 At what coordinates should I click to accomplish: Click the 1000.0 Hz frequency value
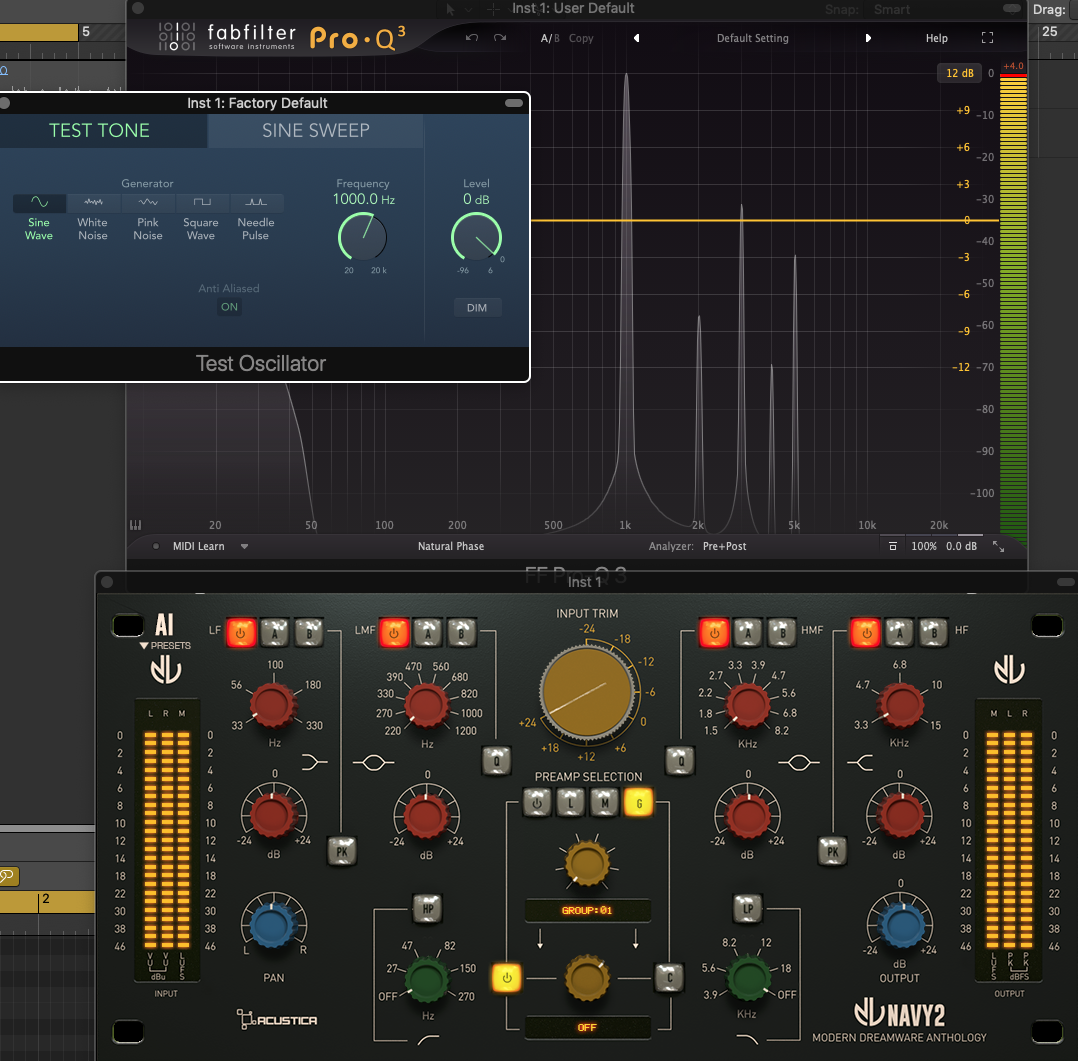[x=364, y=199]
